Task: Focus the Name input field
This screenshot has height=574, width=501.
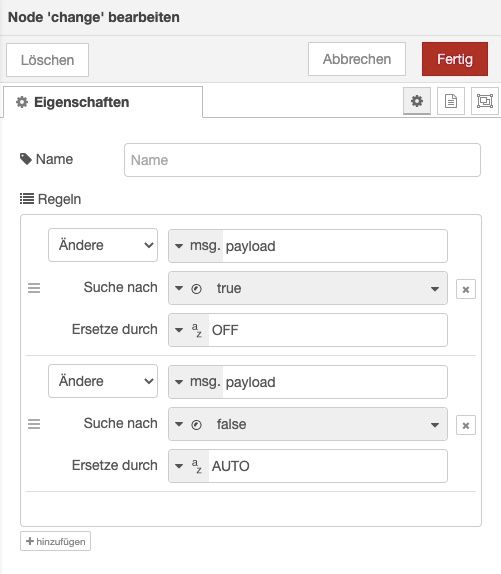Action: 302,160
